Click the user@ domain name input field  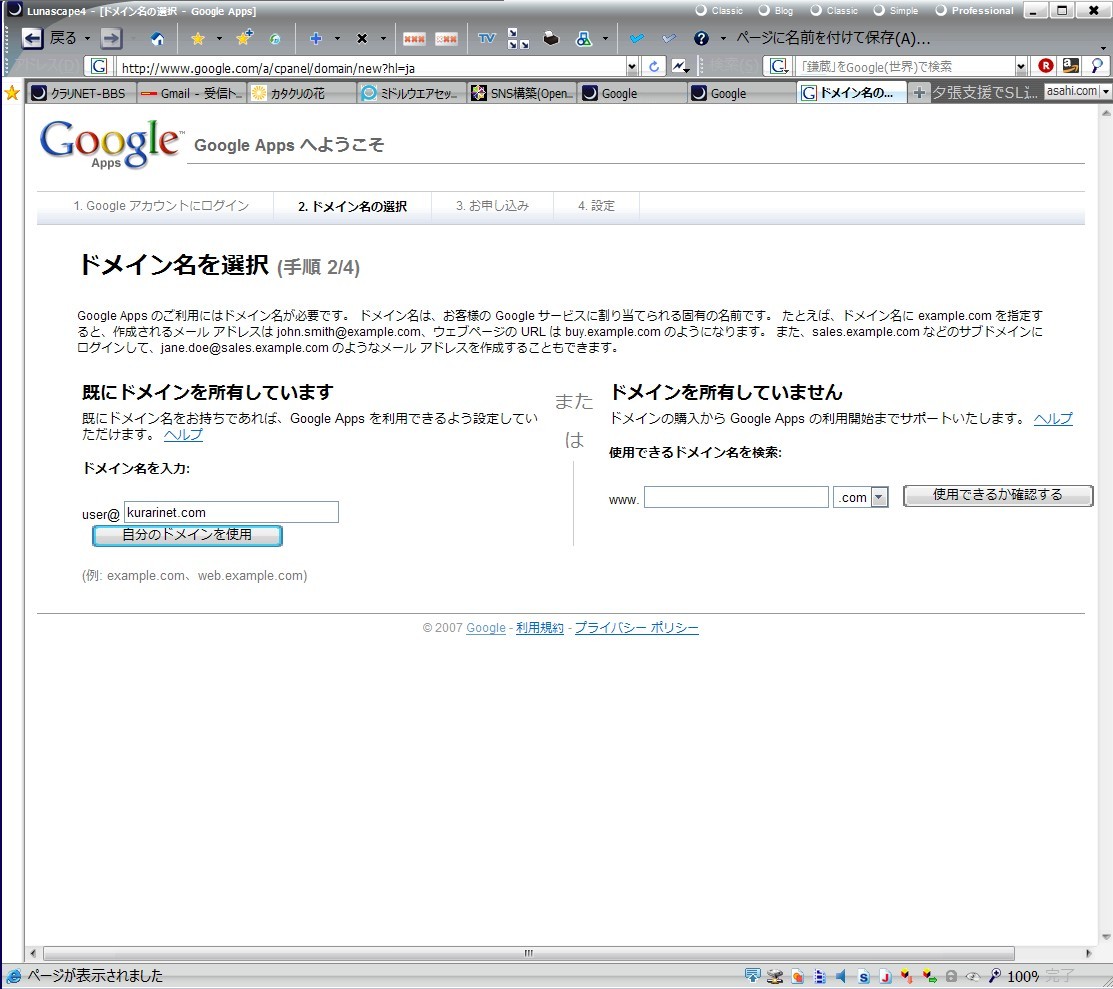point(231,513)
